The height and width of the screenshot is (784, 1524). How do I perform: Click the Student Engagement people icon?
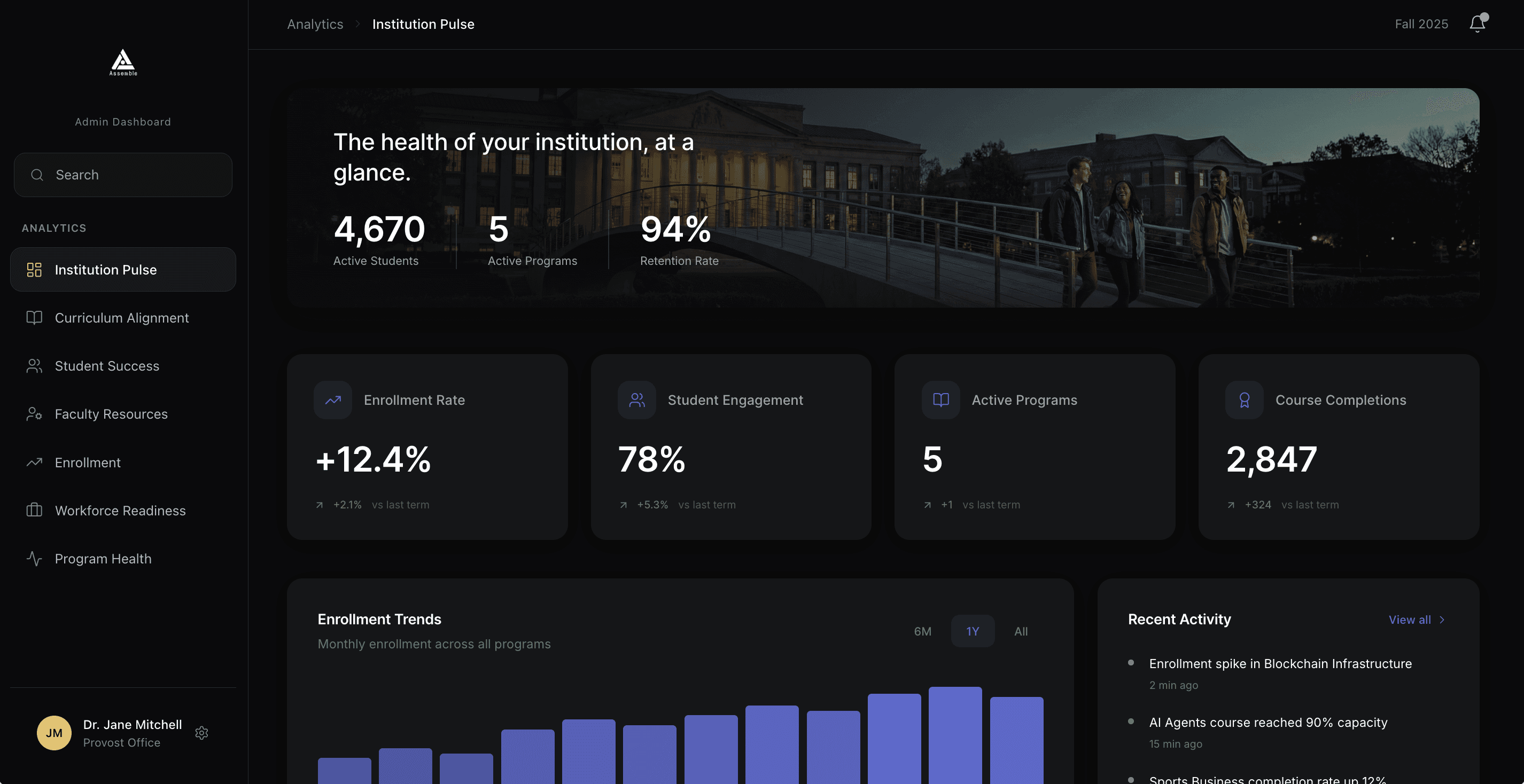pos(636,400)
